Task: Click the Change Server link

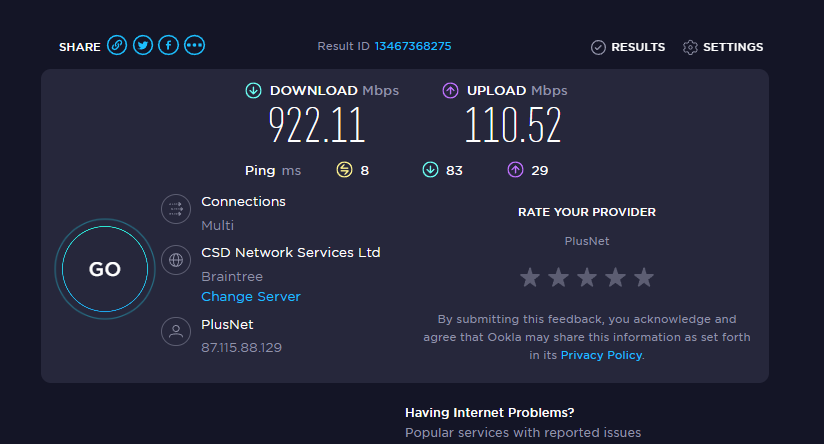Action: (251, 297)
